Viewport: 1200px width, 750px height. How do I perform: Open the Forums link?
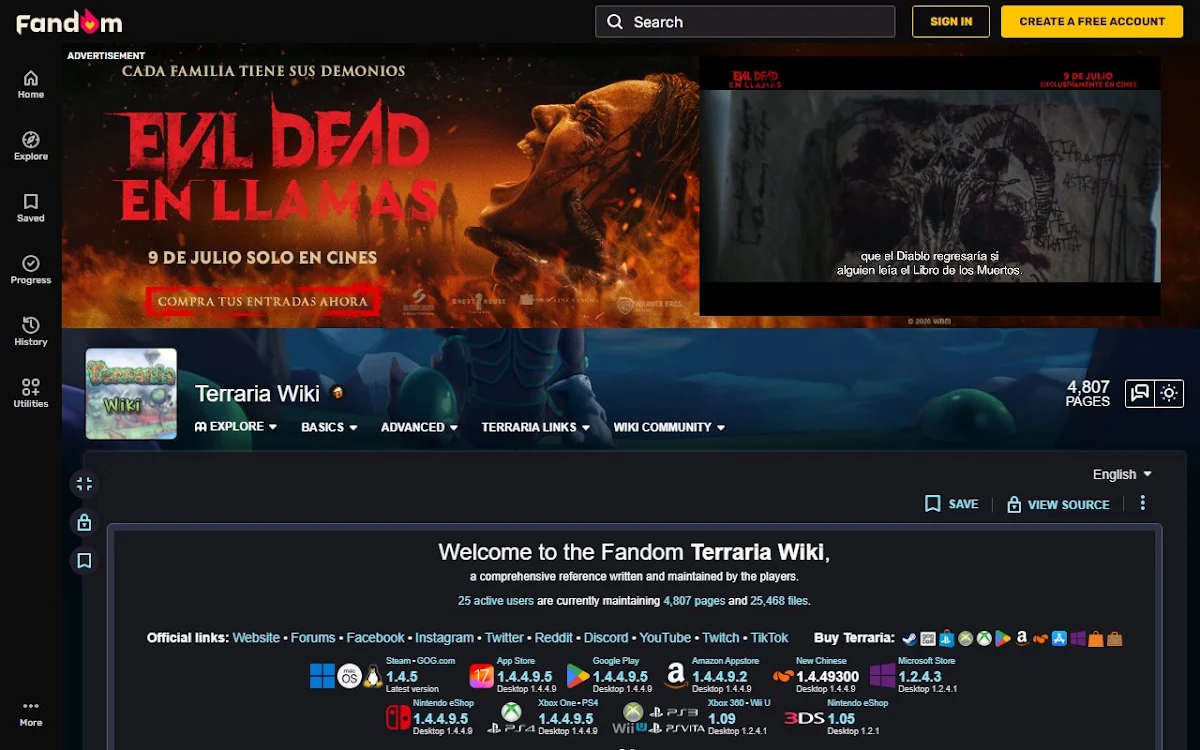coord(313,638)
